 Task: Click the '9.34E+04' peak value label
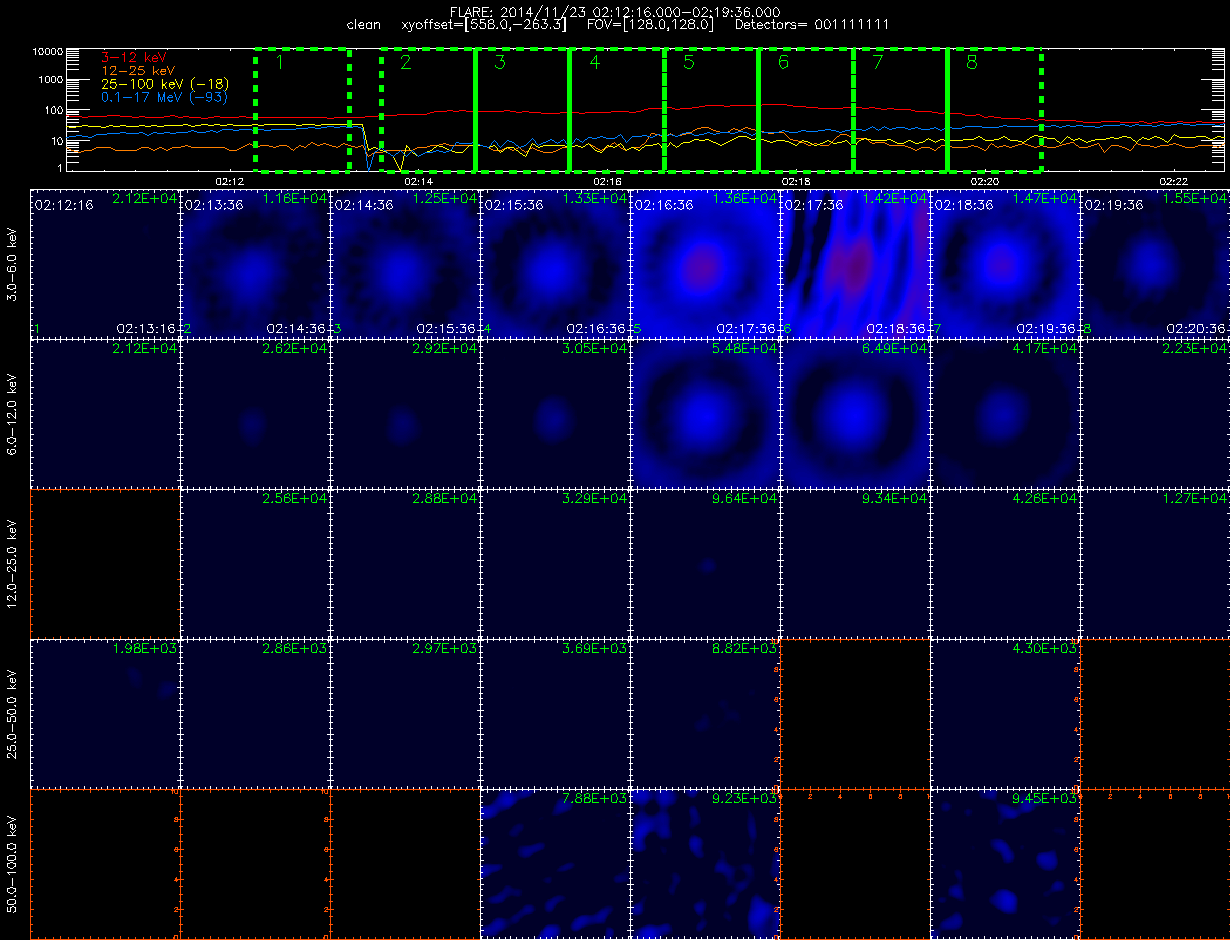[895, 499]
